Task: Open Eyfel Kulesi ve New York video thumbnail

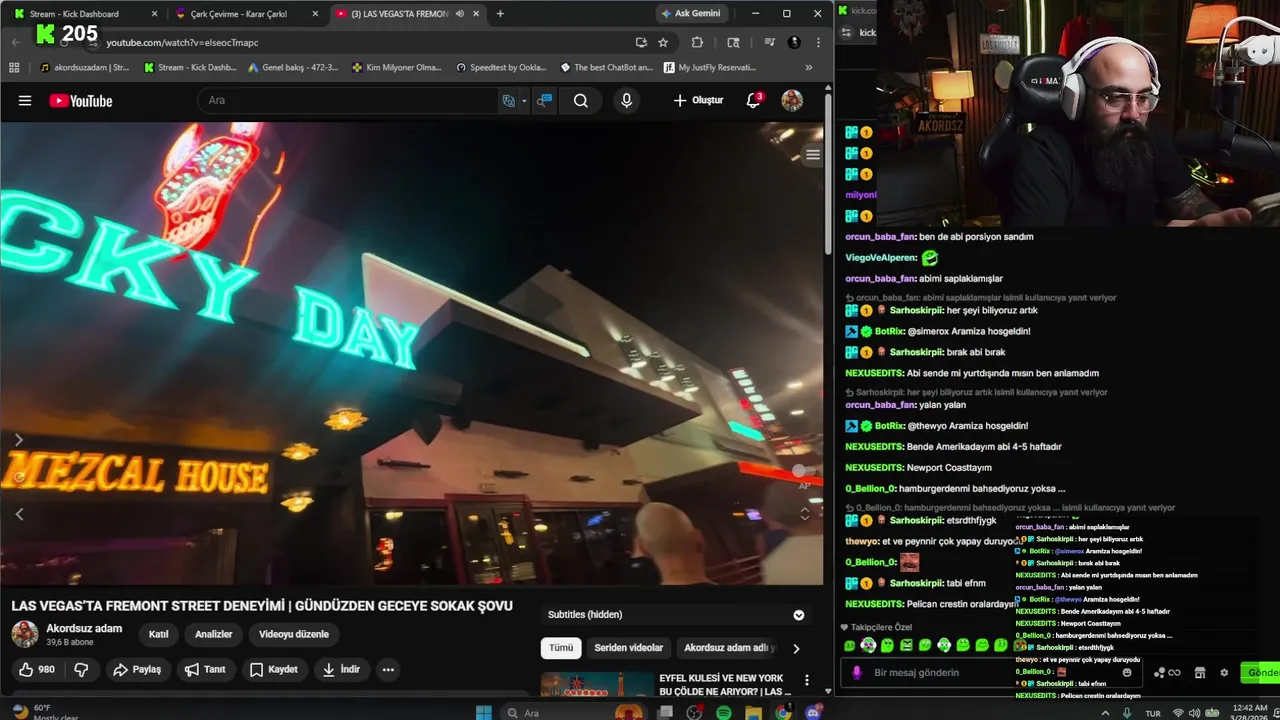Action: [x=597, y=685]
